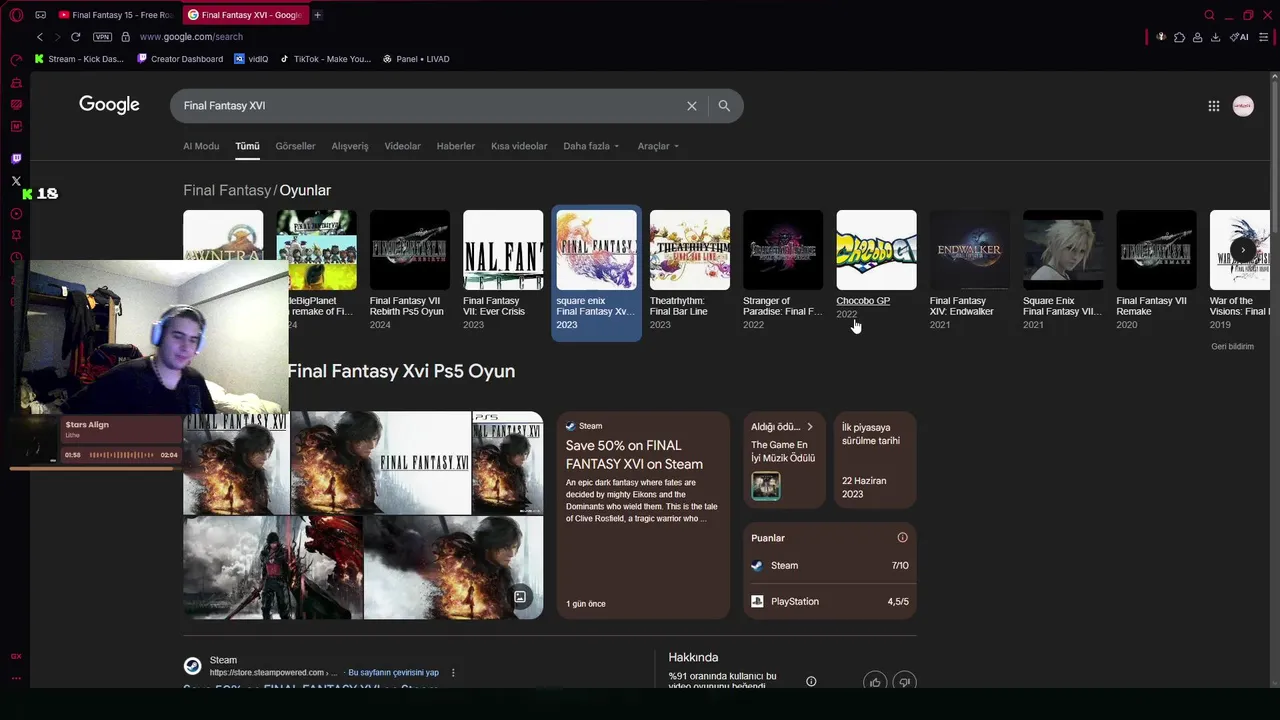1280x720 pixels.
Task: Click the info icon beside Puanlar
Action: point(902,538)
